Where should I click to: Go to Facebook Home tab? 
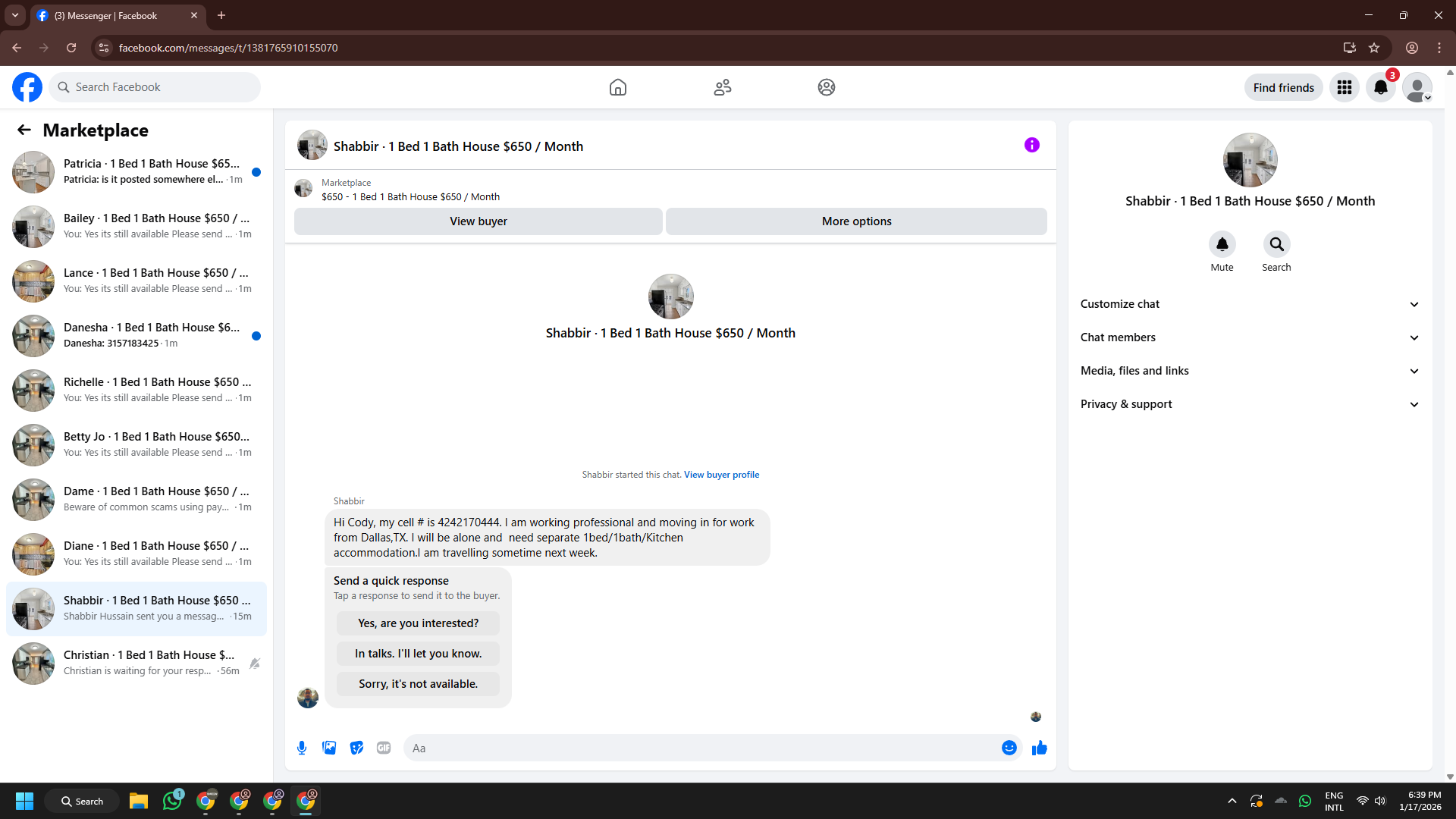point(617,87)
